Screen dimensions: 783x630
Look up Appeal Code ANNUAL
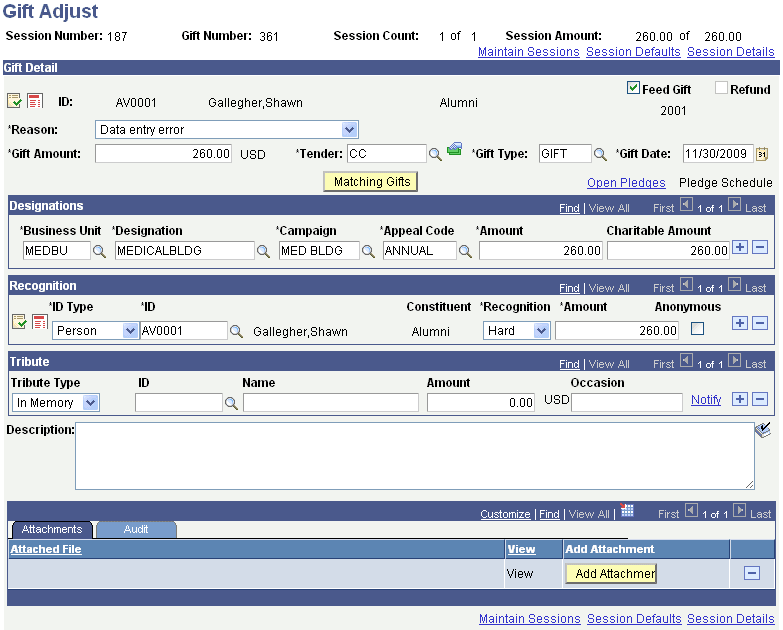point(465,251)
